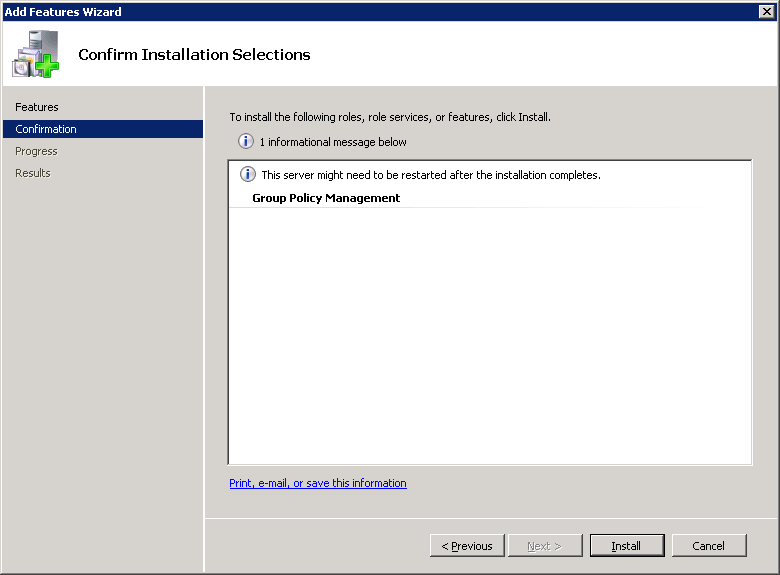Image resolution: width=780 pixels, height=575 pixels.
Task: Select the Features step in sidebar
Action: point(37,107)
